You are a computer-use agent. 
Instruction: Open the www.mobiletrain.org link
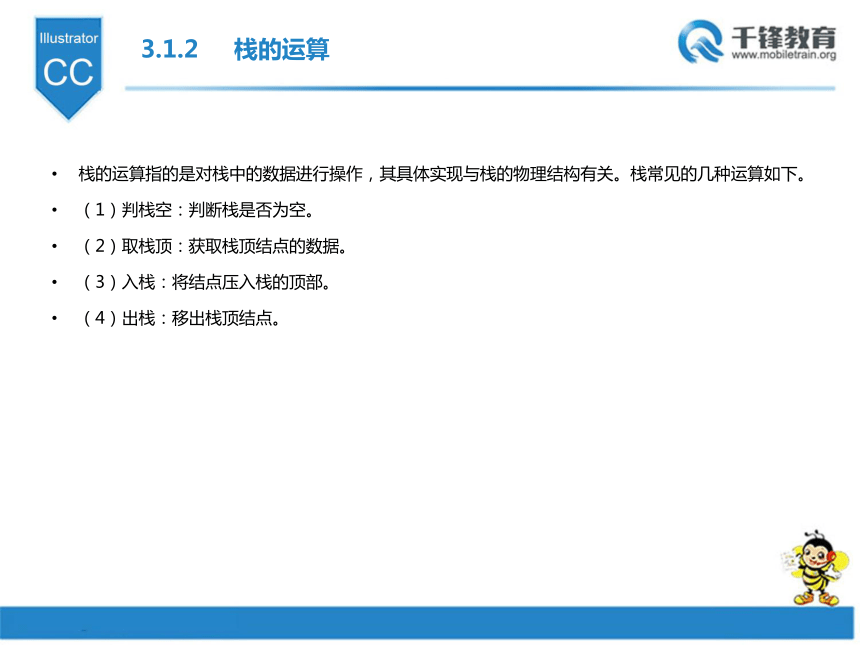pos(784,55)
